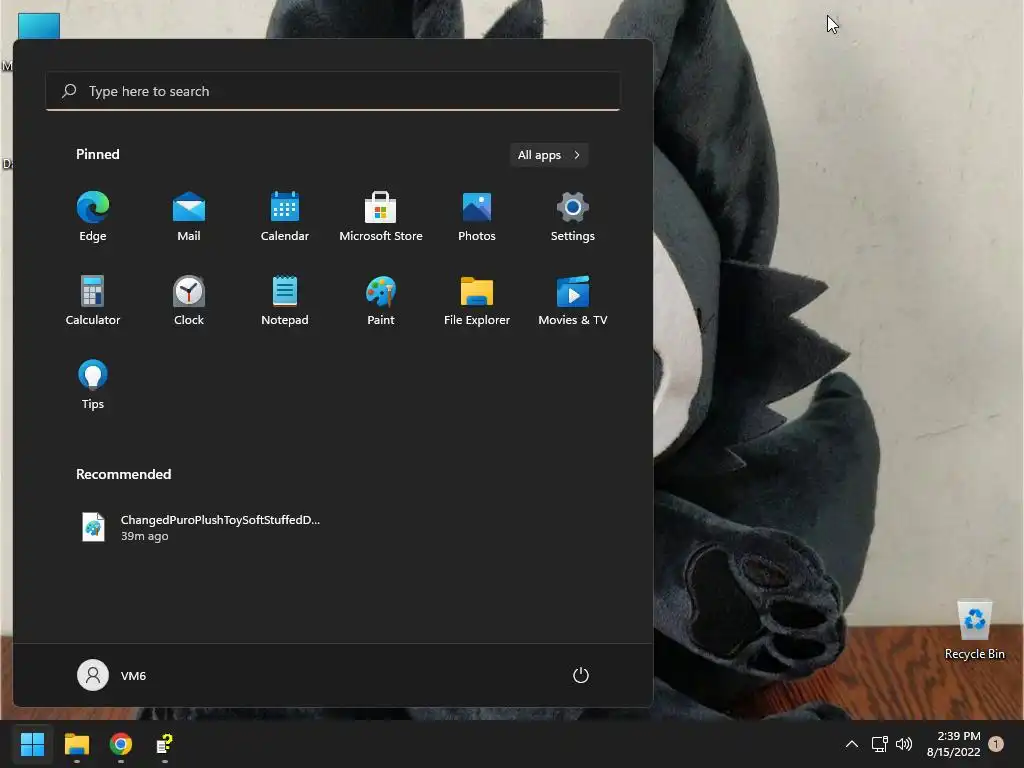Viewport: 1024px width, 768px height.
Task: Open File Explorer from pinned apps
Action: (x=477, y=300)
